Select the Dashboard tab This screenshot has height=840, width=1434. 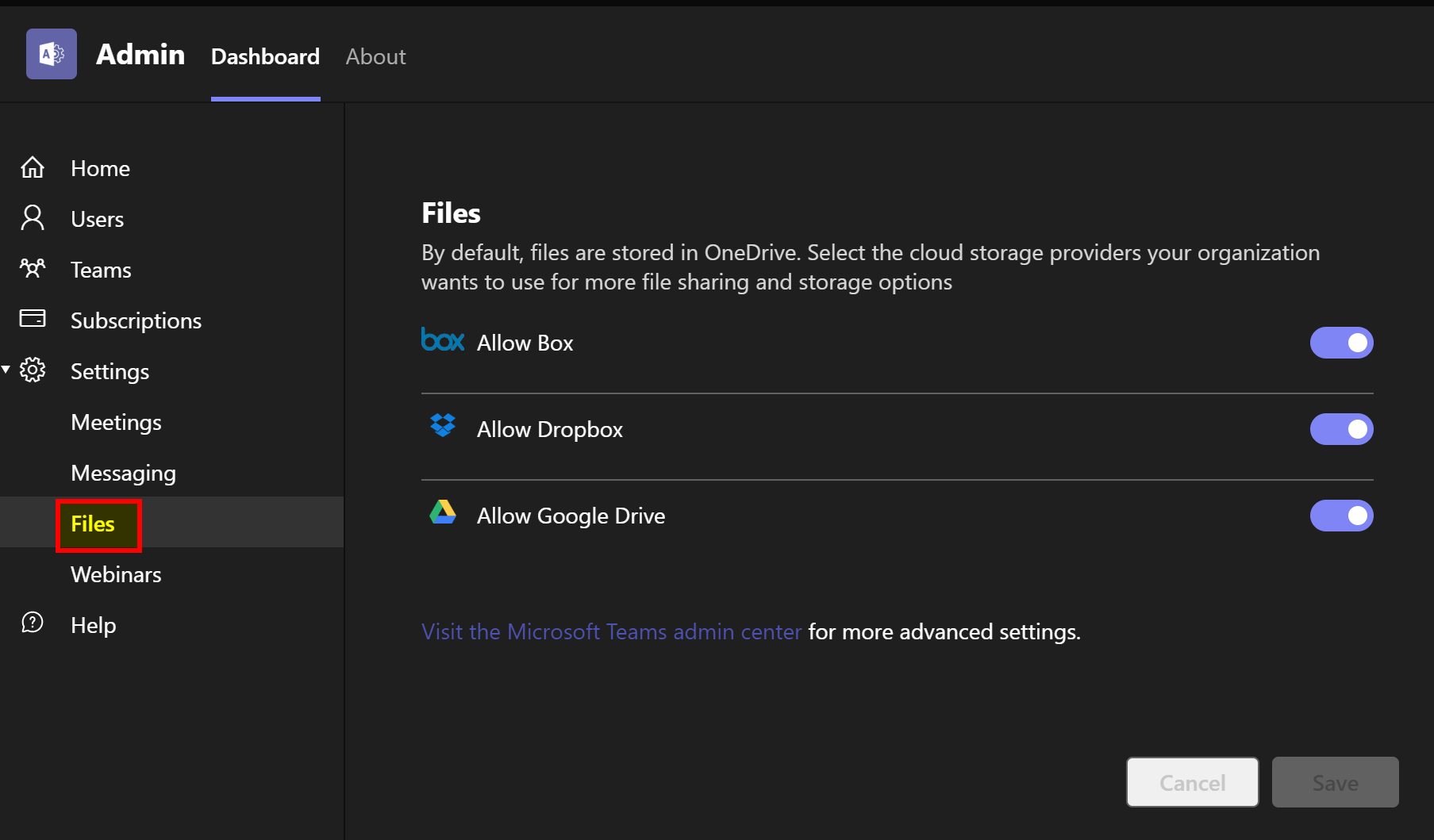(265, 57)
